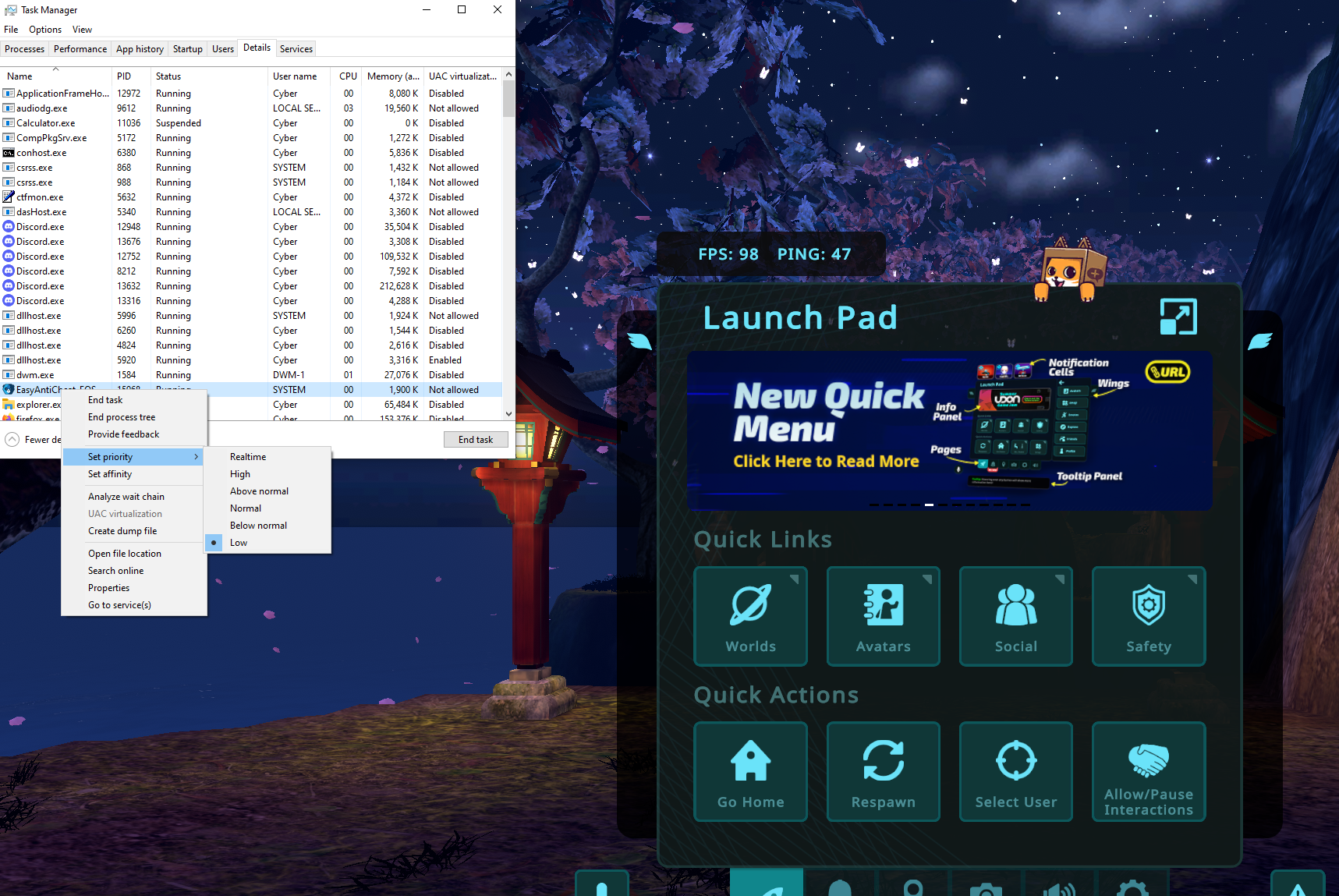Set priority to Normal
1339x896 pixels.
pyautogui.click(x=267, y=508)
